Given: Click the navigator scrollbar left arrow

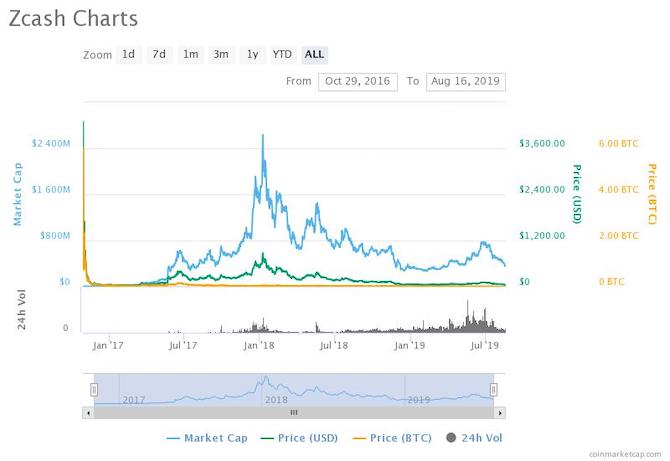Looking at the screenshot, I should tap(88, 413).
